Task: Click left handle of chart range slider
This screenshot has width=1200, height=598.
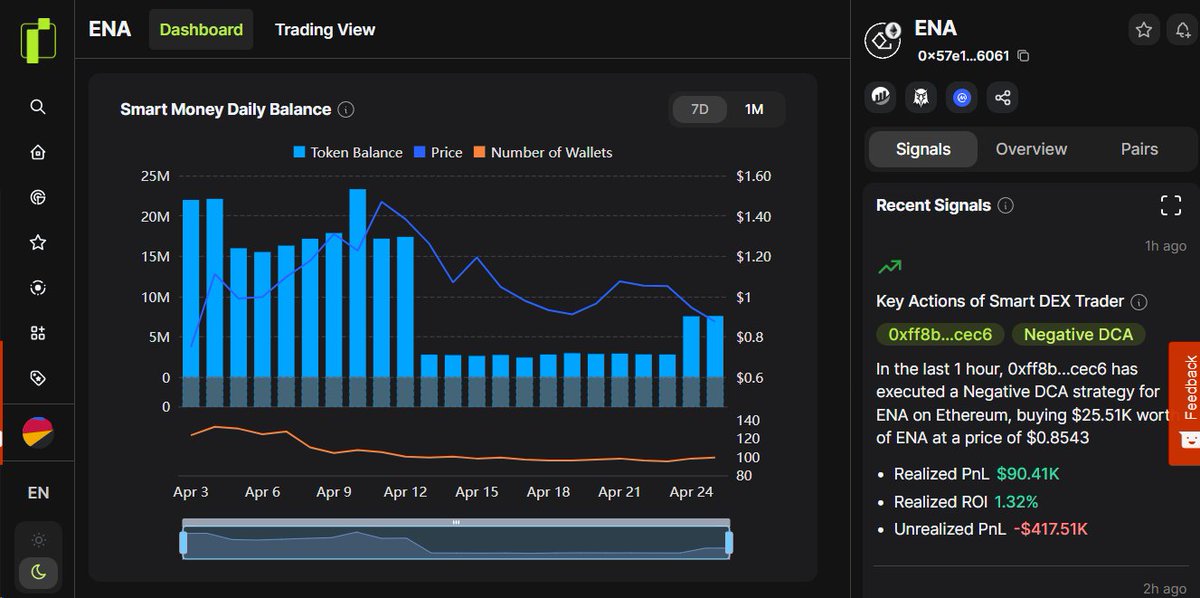Action: 183,543
